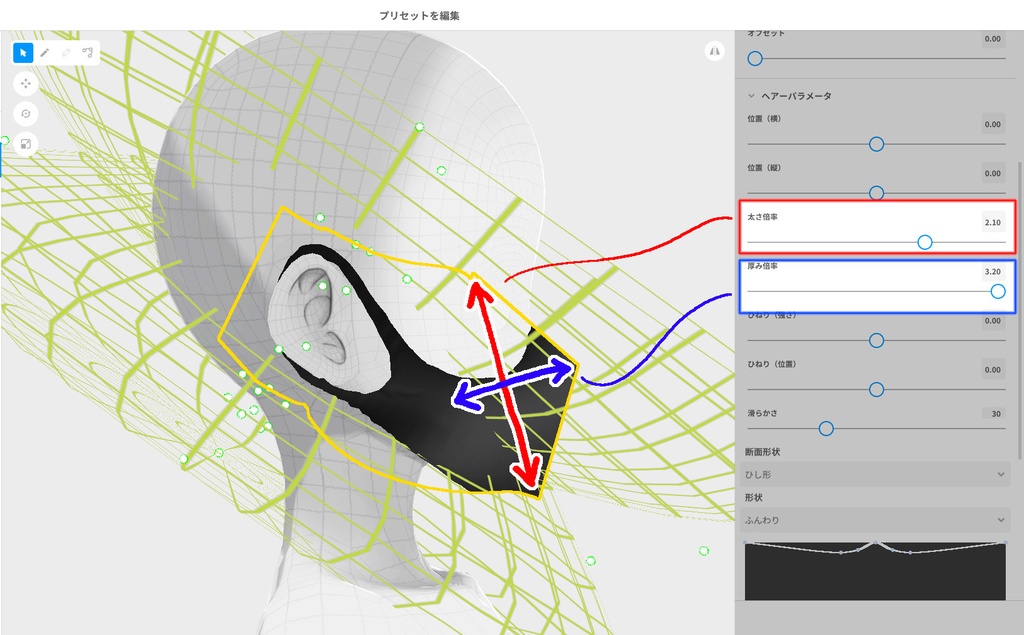Edit the 位置（縦） value field
This screenshot has width=1024, height=635.
993,173
